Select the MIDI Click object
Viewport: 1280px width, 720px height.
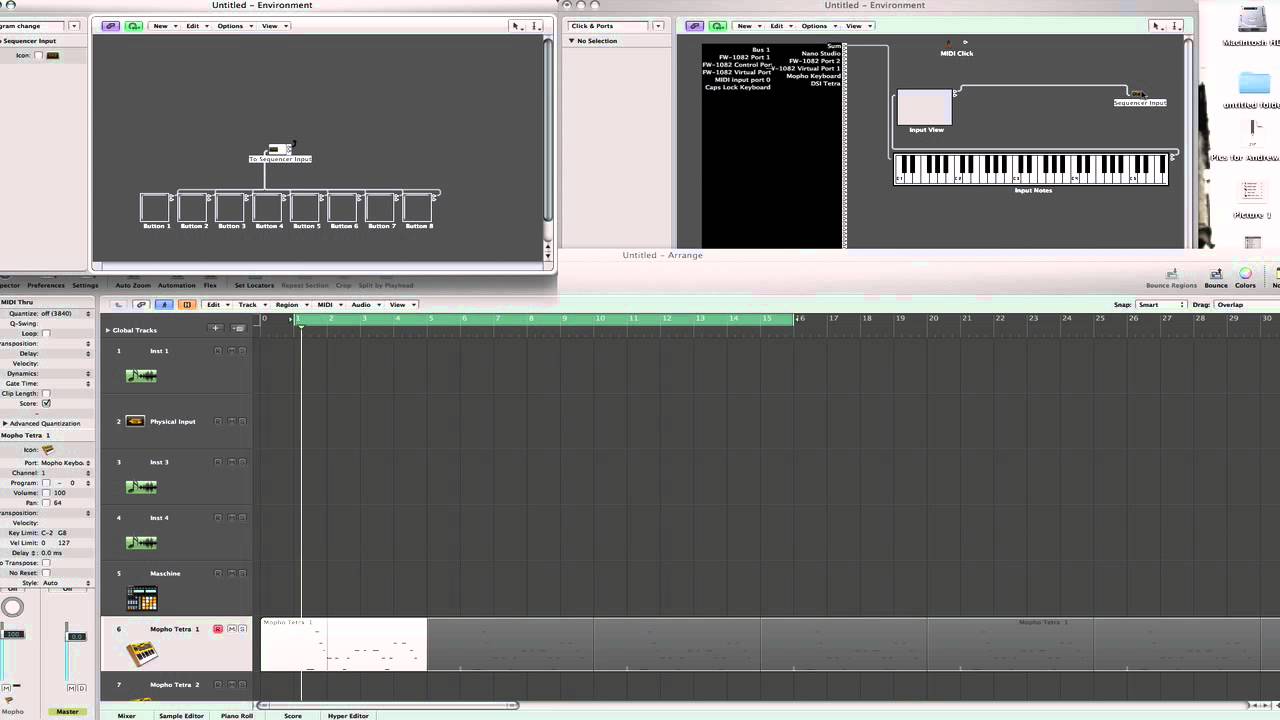pyautogui.click(x=957, y=49)
